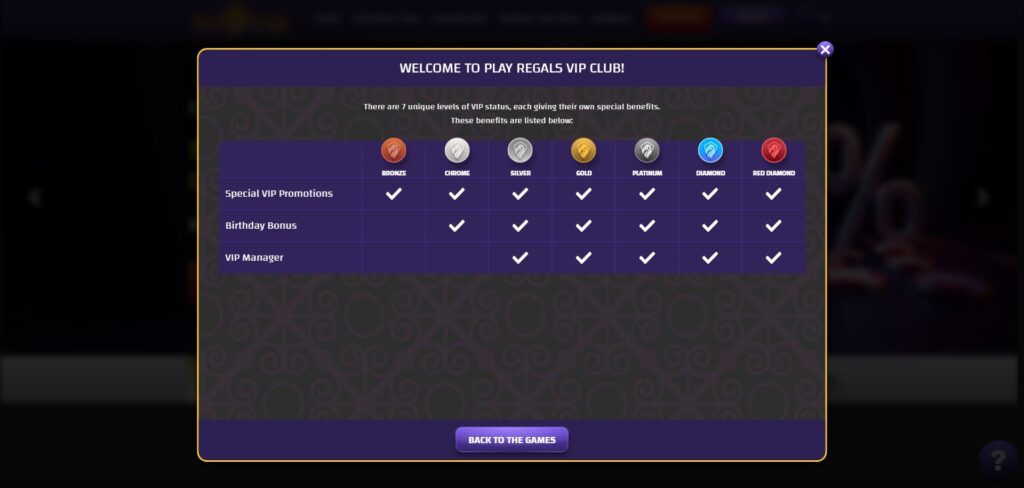This screenshot has height=488, width=1024.
Task: Select the Gold VIP medal icon
Action: (583, 151)
